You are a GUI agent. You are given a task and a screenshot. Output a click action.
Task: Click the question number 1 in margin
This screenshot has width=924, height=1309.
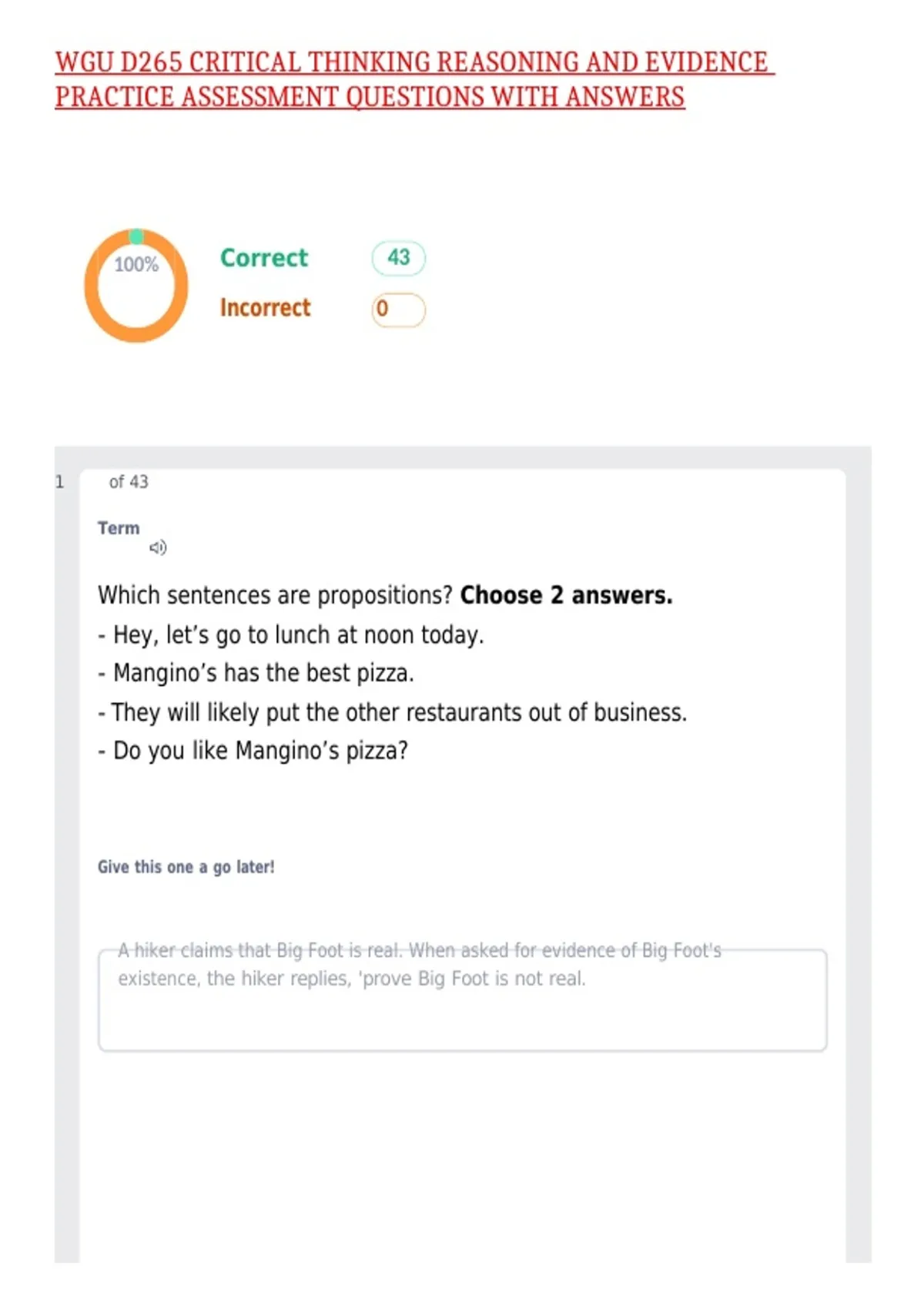click(59, 482)
